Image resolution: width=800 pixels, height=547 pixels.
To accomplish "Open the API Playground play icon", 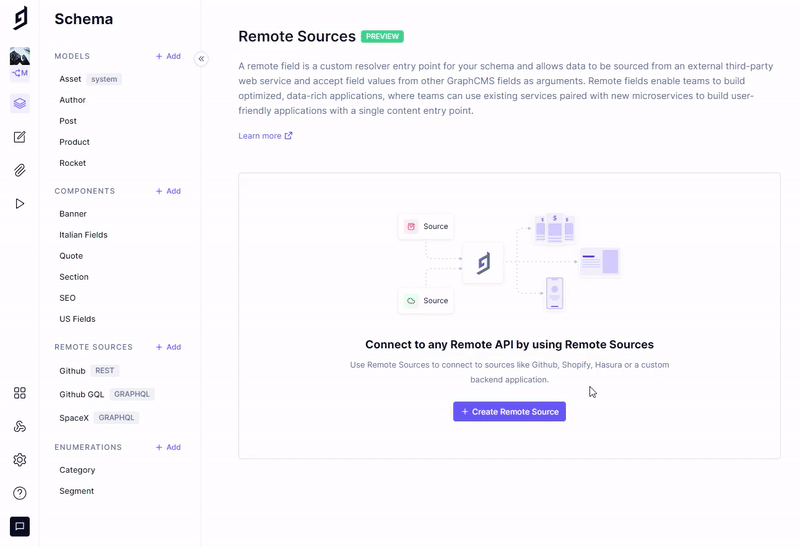I will pos(20,204).
